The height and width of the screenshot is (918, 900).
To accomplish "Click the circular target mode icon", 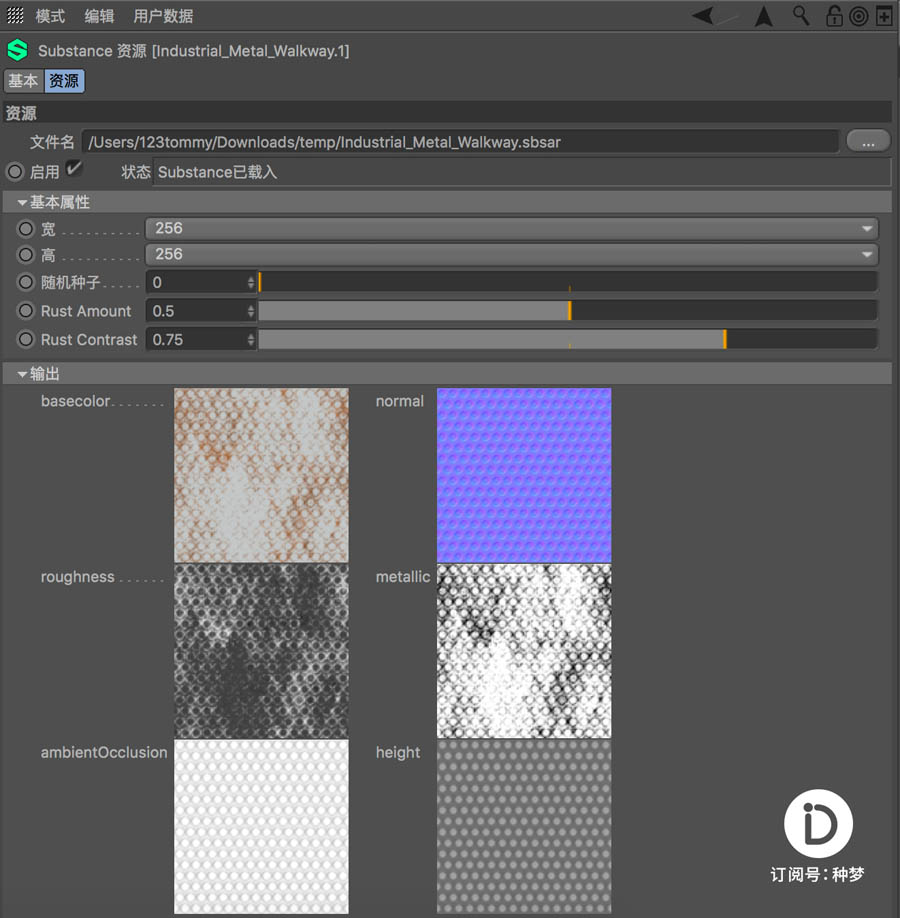I will click(x=858, y=16).
